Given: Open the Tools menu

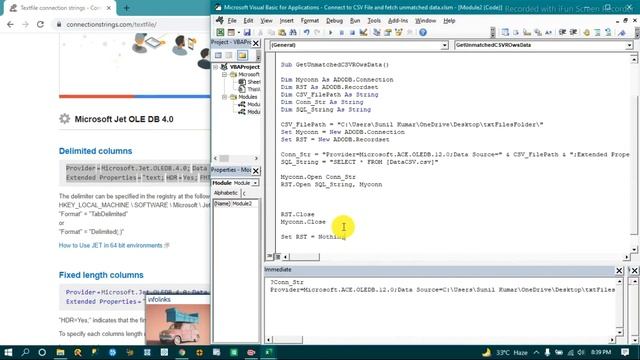Looking at the screenshot, I should click(374, 20).
